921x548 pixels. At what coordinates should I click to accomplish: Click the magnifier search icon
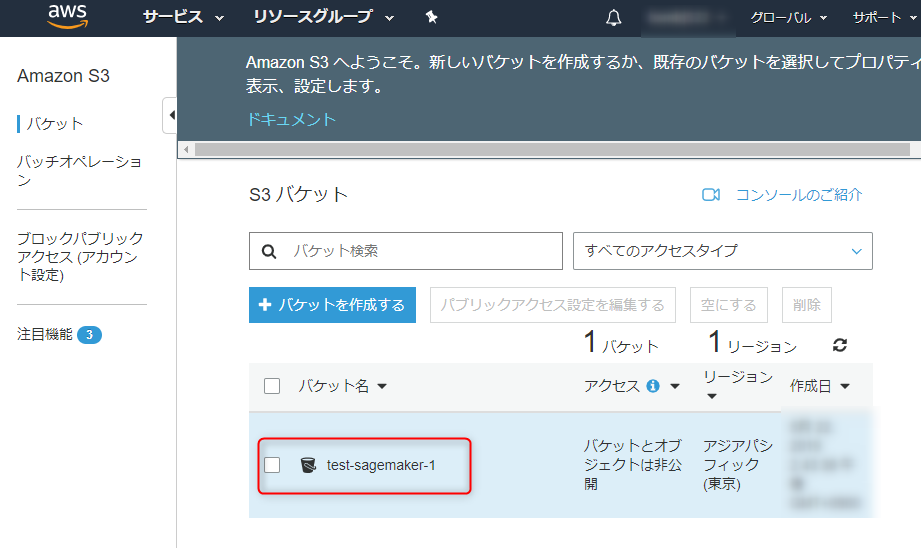[269, 251]
